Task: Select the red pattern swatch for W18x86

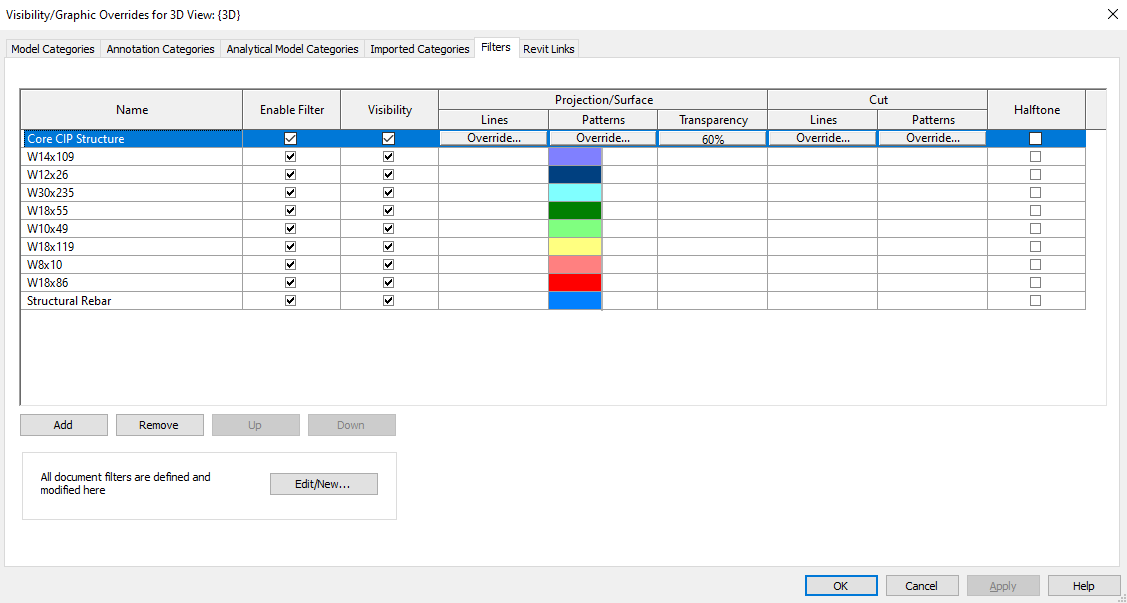Action: [575, 282]
